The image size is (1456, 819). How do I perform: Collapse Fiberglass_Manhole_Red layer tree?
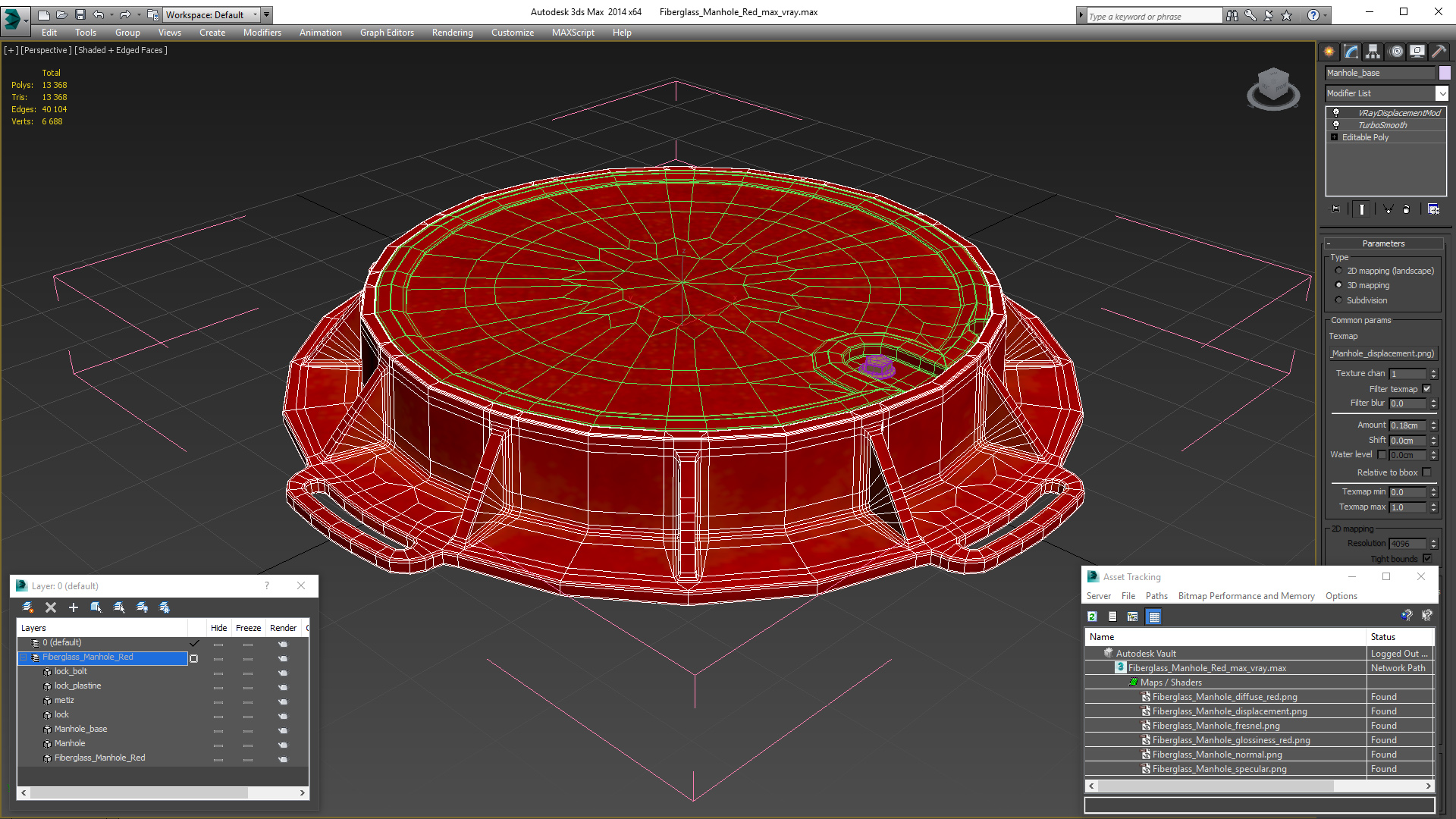(24, 657)
